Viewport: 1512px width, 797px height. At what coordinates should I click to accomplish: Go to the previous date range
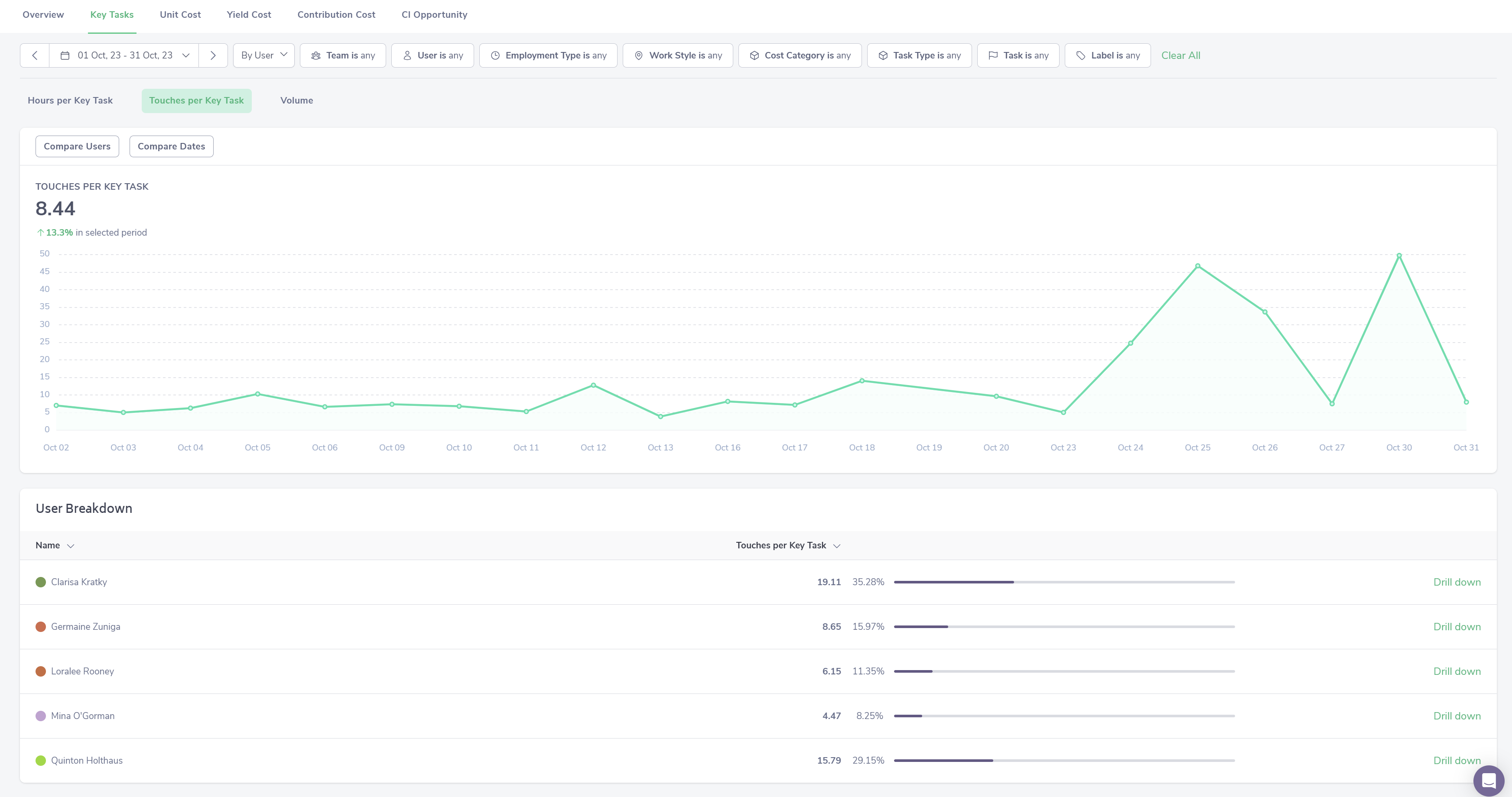pyautogui.click(x=35, y=55)
